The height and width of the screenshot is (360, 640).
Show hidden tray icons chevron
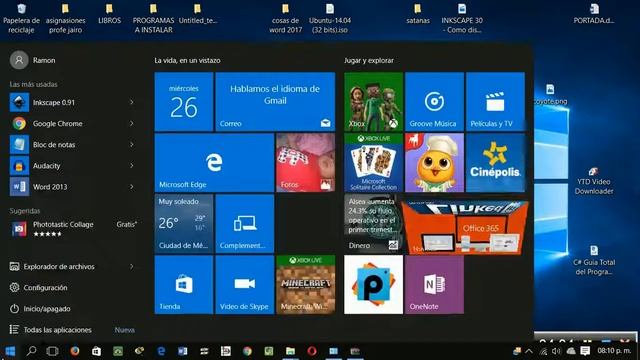pyautogui.click(x=529, y=351)
